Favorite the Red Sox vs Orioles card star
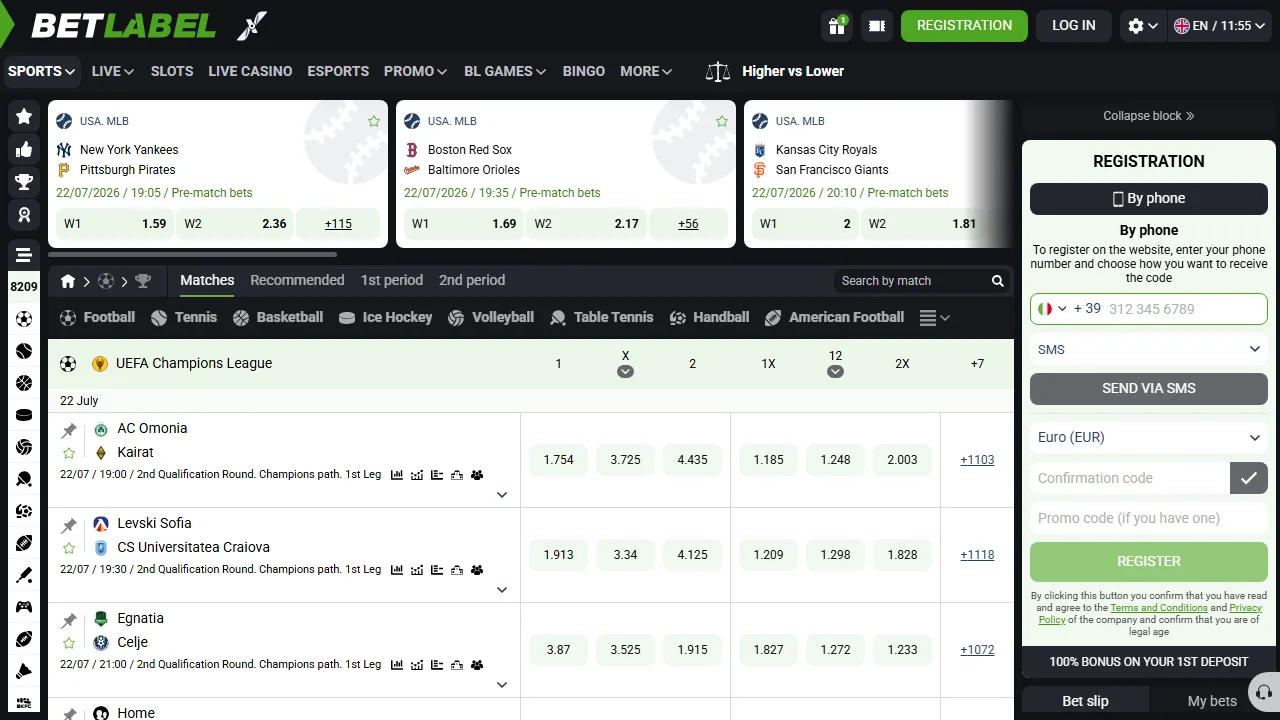1280x720 pixels. click(722, 121)
